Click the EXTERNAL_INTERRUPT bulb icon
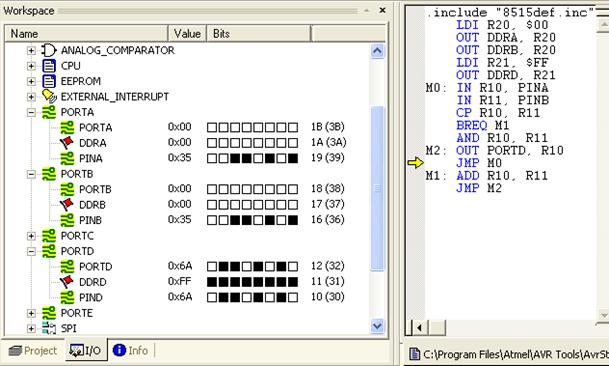609x366 pixels. (49, 96)
